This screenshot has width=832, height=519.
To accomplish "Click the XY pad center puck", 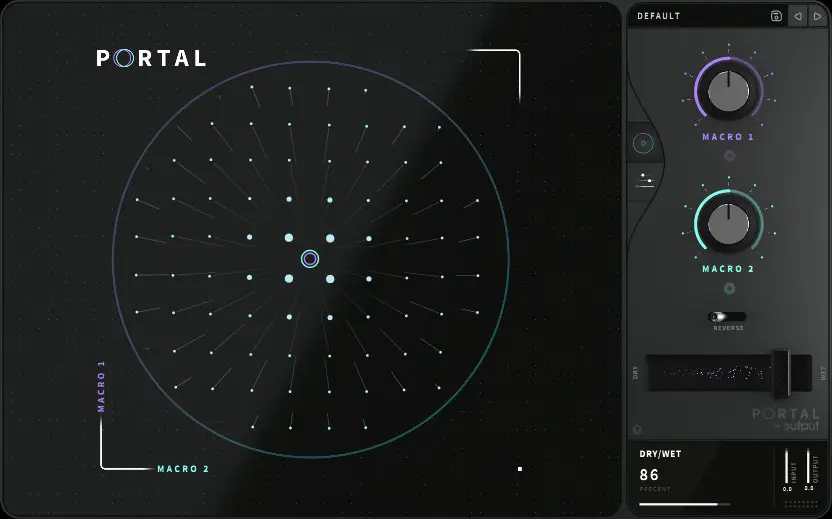I will tap(310, 259).
